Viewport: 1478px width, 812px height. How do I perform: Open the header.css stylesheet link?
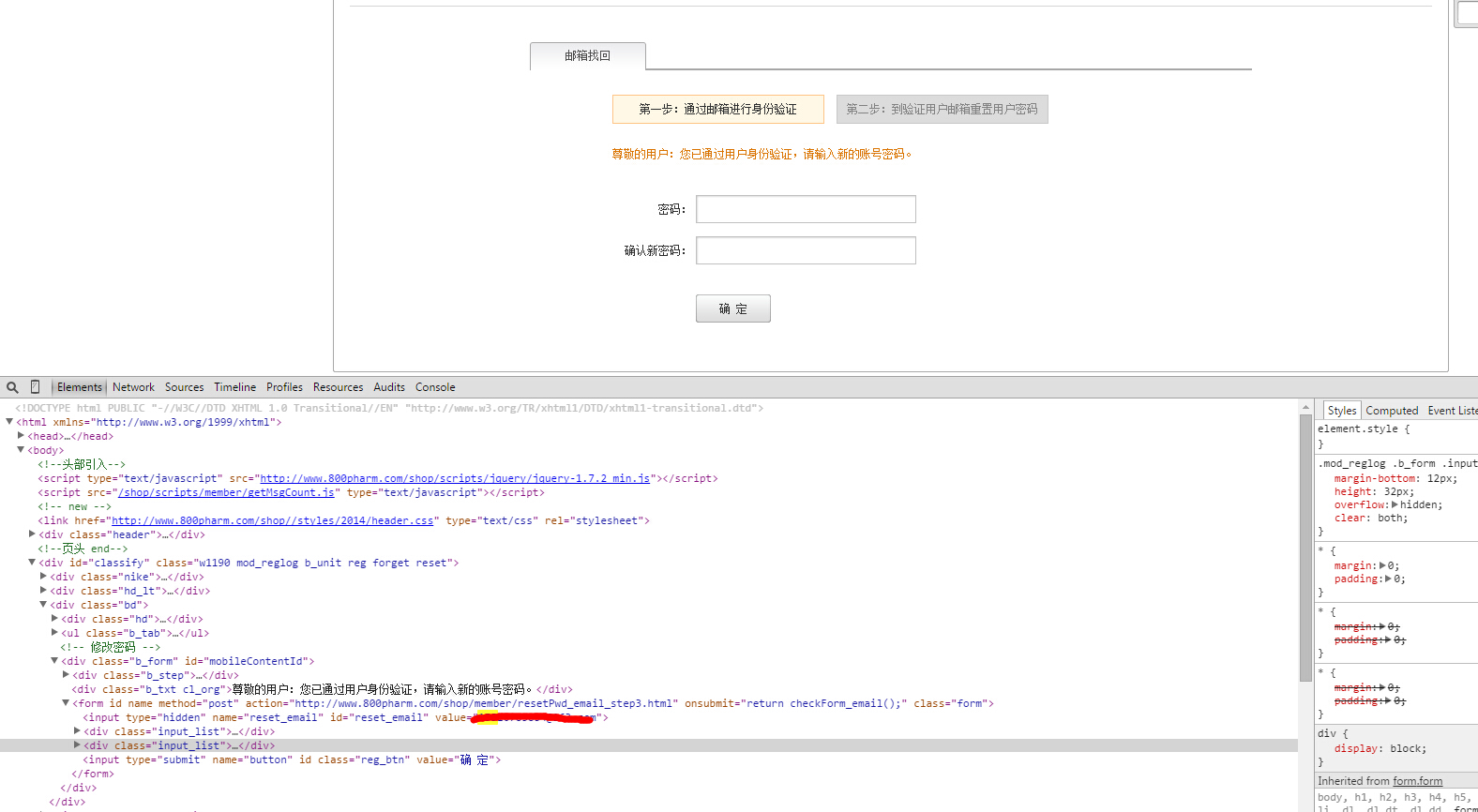pyautogui.click(x=273, y=520)
